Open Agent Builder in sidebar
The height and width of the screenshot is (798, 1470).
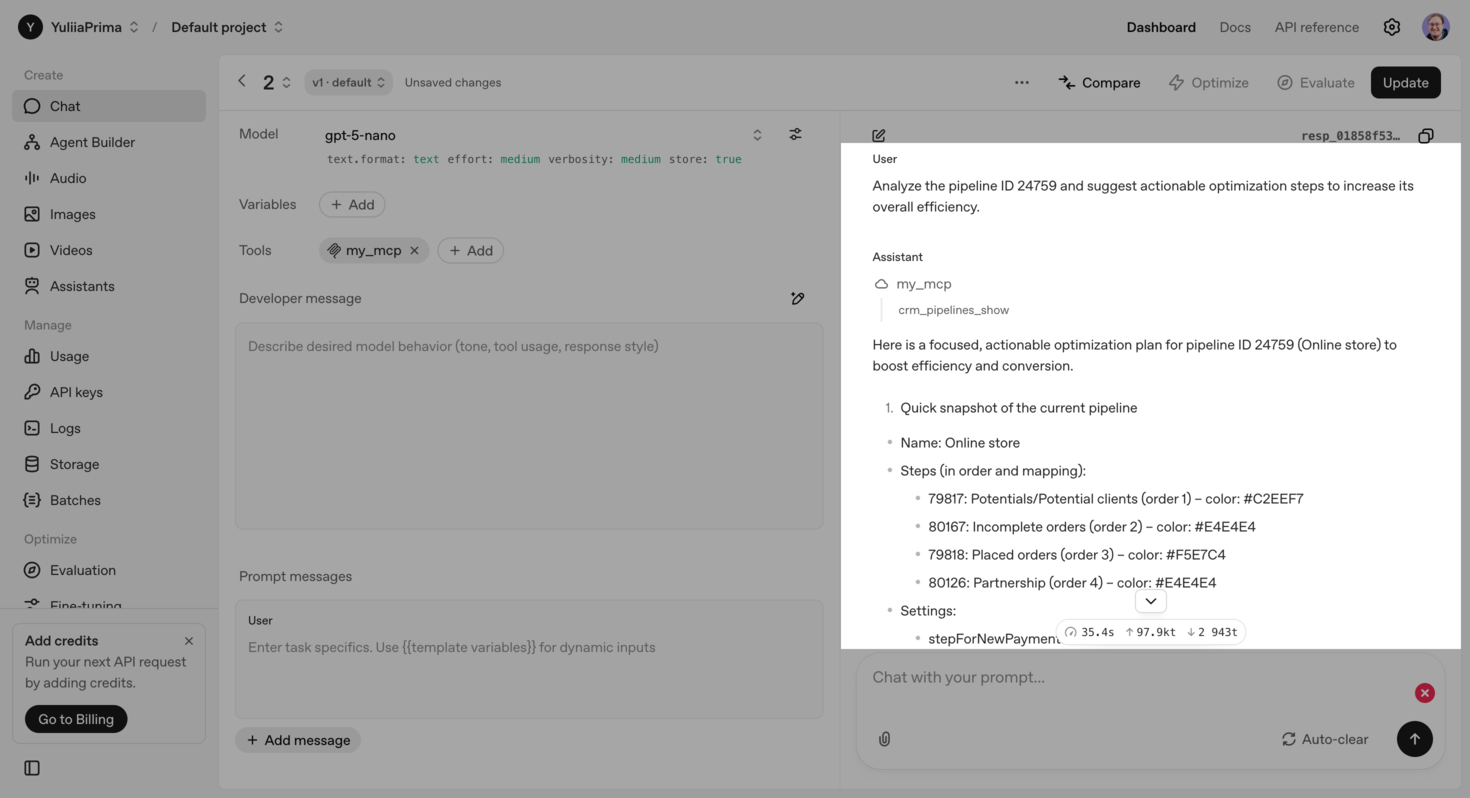coord(92,142)
